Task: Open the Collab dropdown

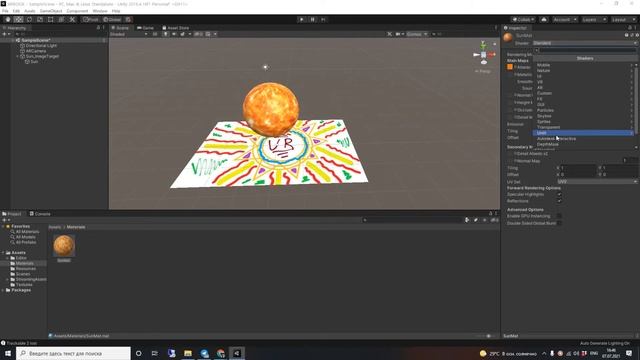Action: coord(523,19)
